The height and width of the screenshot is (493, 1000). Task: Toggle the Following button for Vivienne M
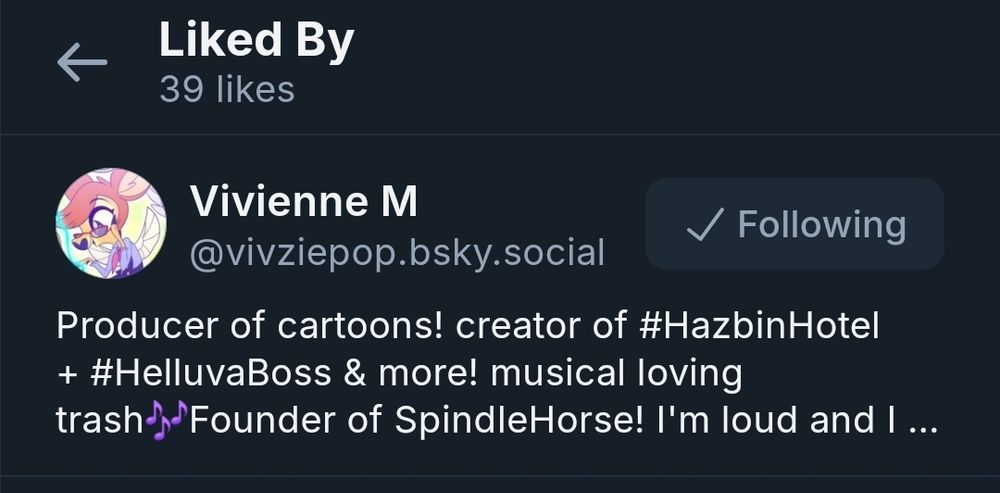794,224
